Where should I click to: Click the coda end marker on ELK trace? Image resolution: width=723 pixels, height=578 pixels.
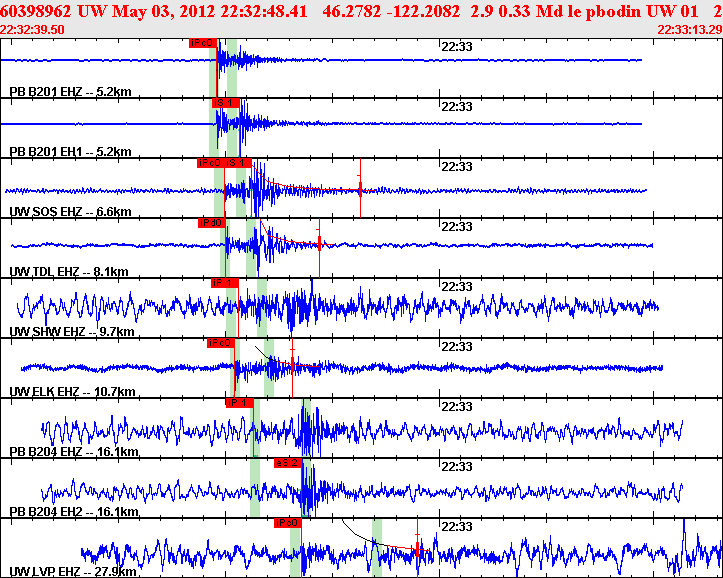coord(292,366)
